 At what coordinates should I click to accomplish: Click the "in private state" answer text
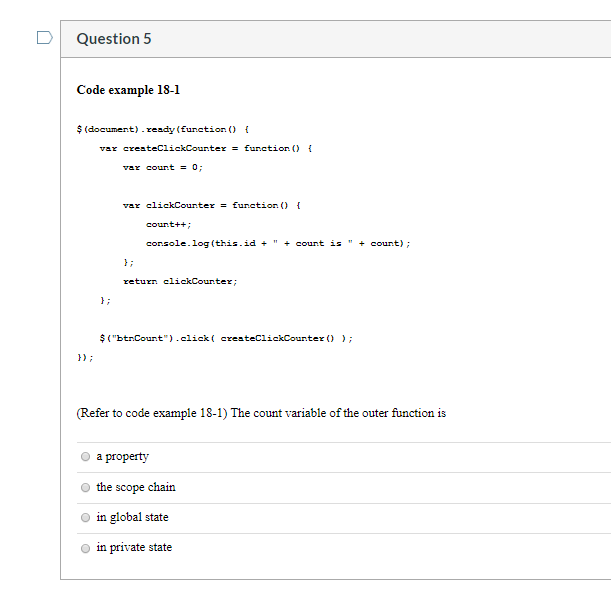(x=134, y=547)
